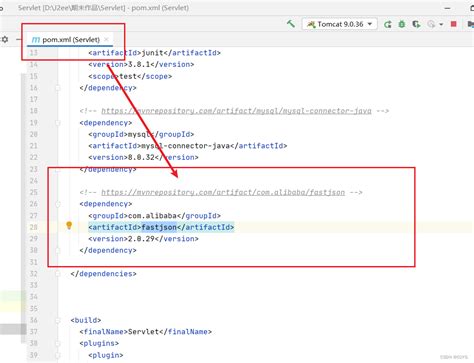Screen dimensions: 474x363
Task: Click the Run with Coverage icon
Action: click(416, 24)
